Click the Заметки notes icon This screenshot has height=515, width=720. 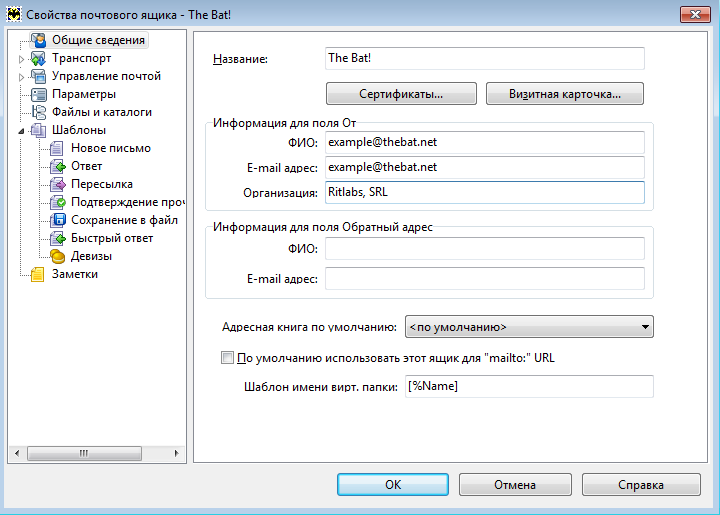39,274
